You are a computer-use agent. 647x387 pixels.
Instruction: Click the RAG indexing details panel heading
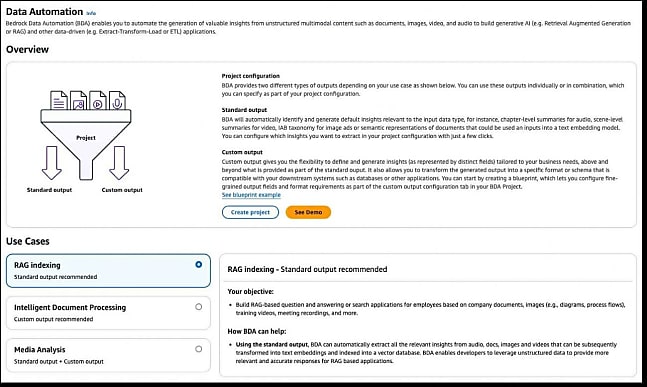[x=307, y=269]
